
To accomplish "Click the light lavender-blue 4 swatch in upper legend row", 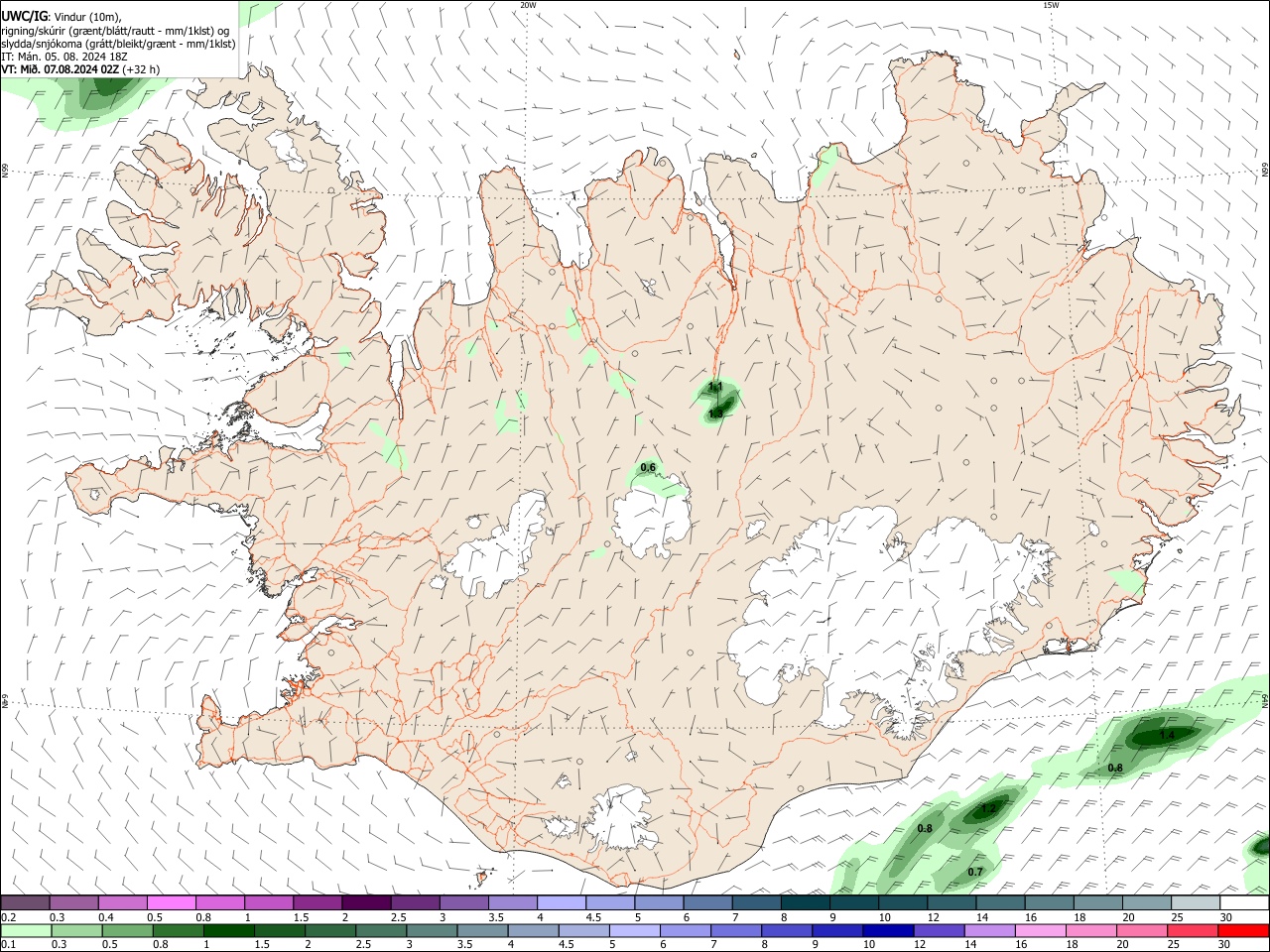I will [x=562, y=902].
